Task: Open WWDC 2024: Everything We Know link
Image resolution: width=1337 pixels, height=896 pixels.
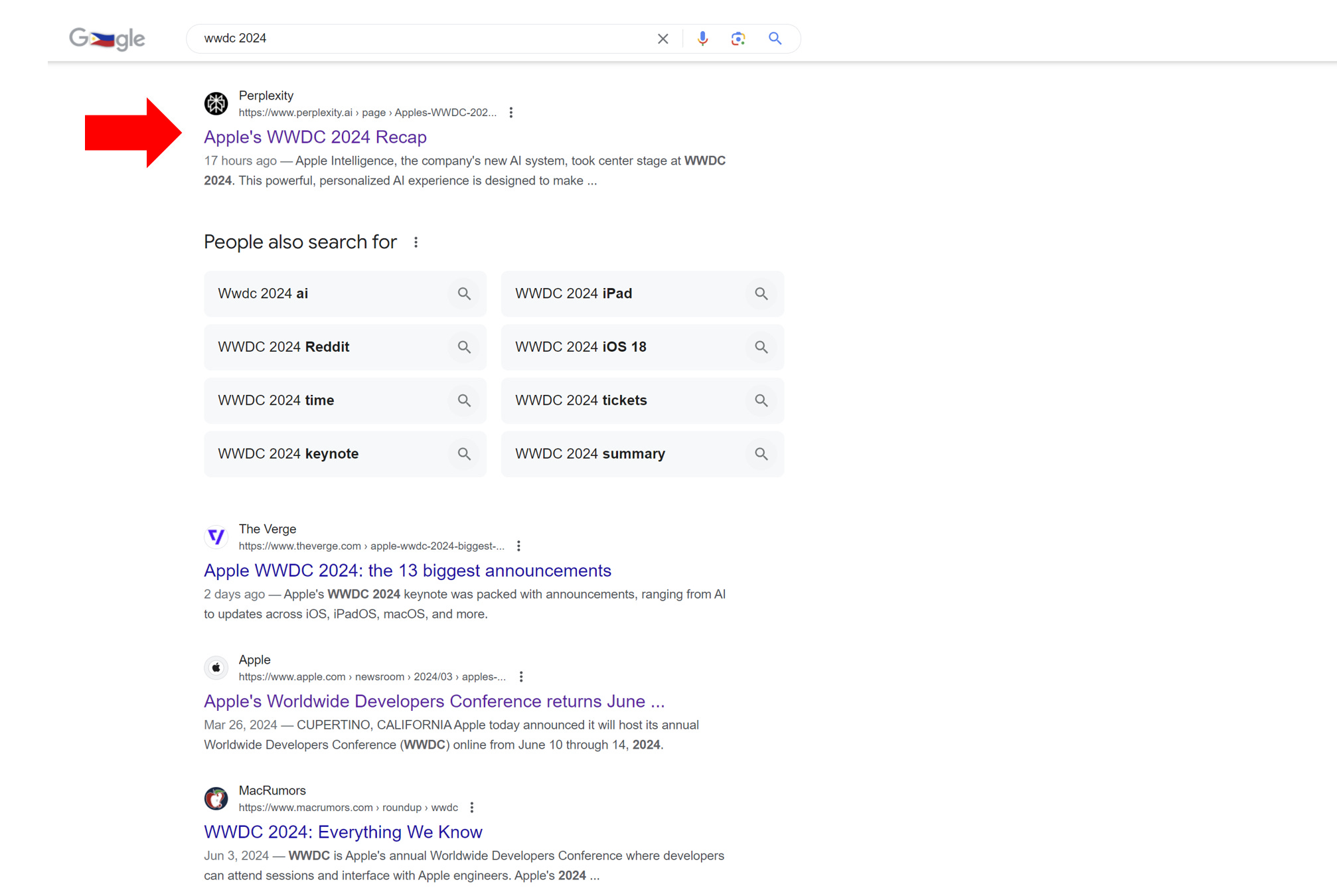Action: click(343, 832)
